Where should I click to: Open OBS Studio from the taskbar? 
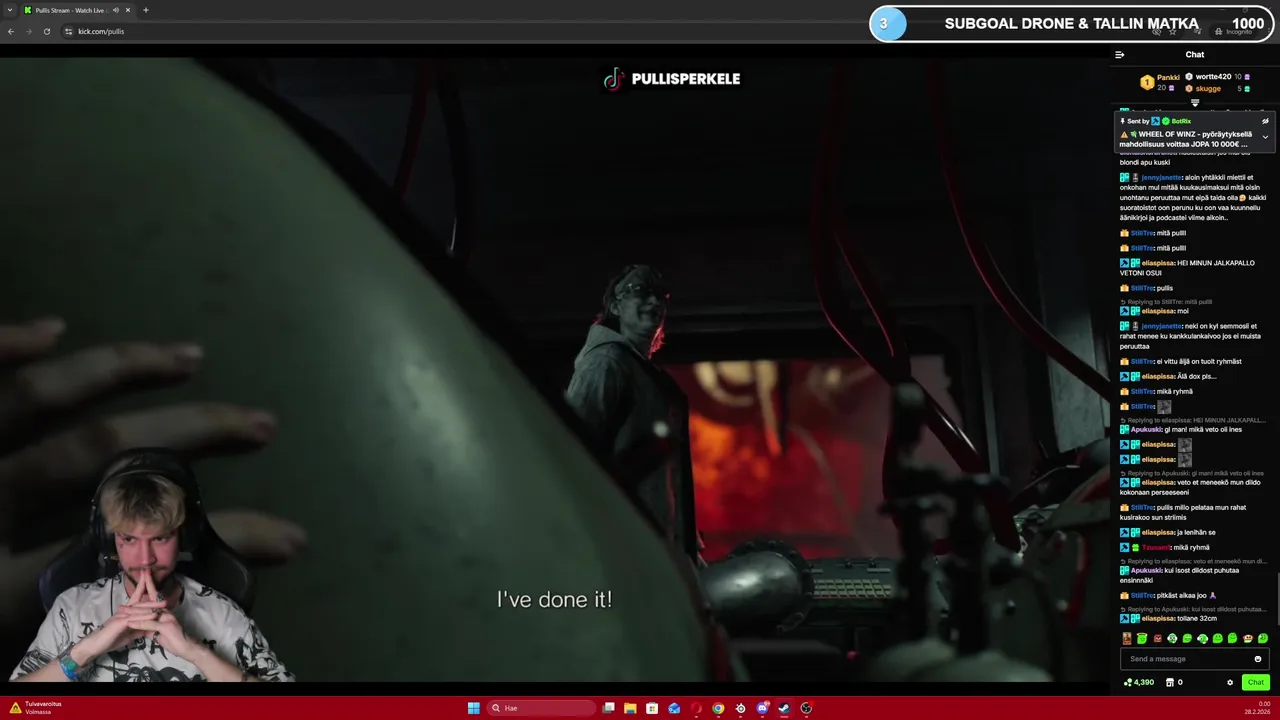[x=806, y=708]
